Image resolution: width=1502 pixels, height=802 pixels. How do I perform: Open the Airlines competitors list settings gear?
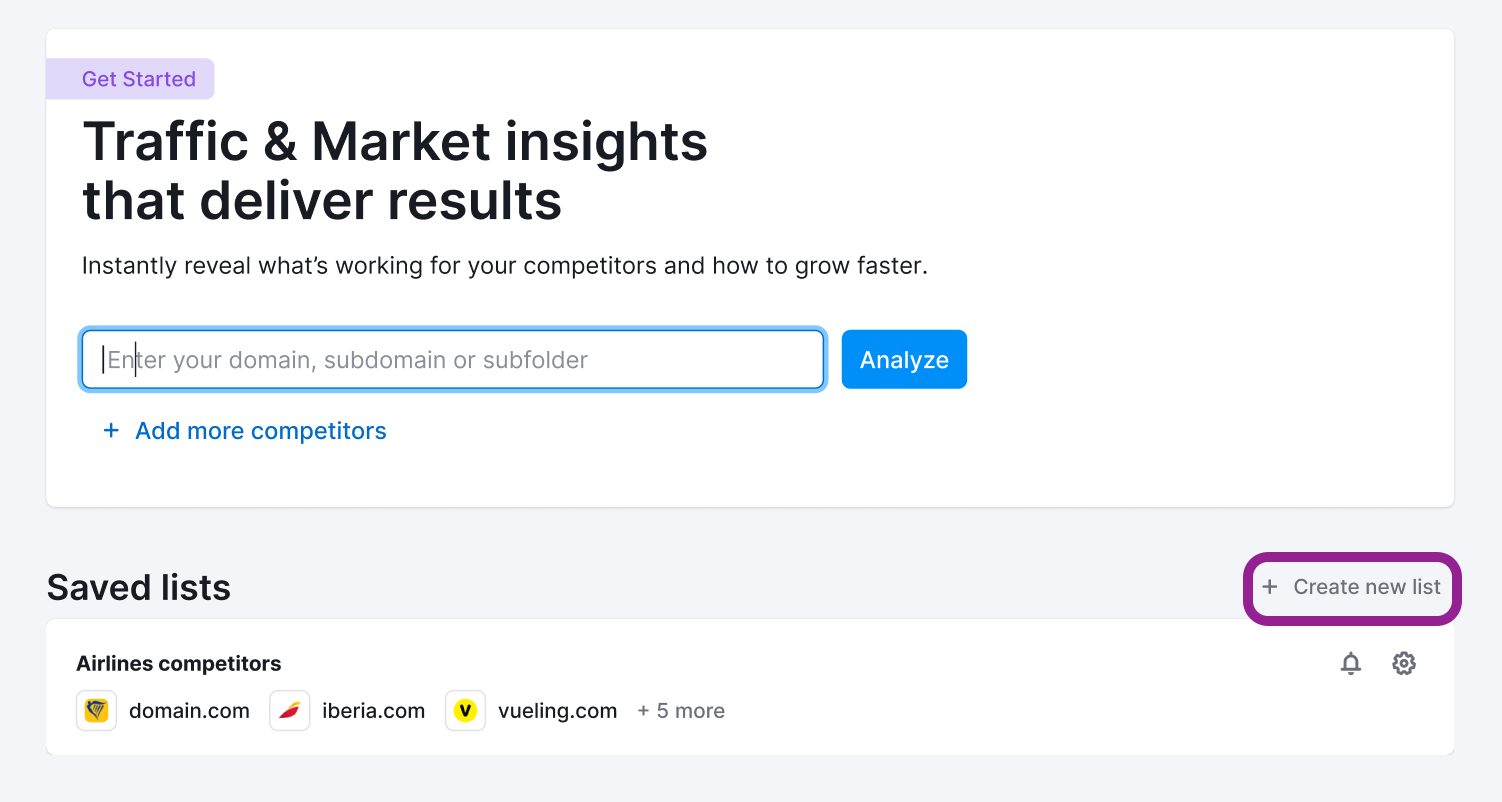click(1404, 663)
